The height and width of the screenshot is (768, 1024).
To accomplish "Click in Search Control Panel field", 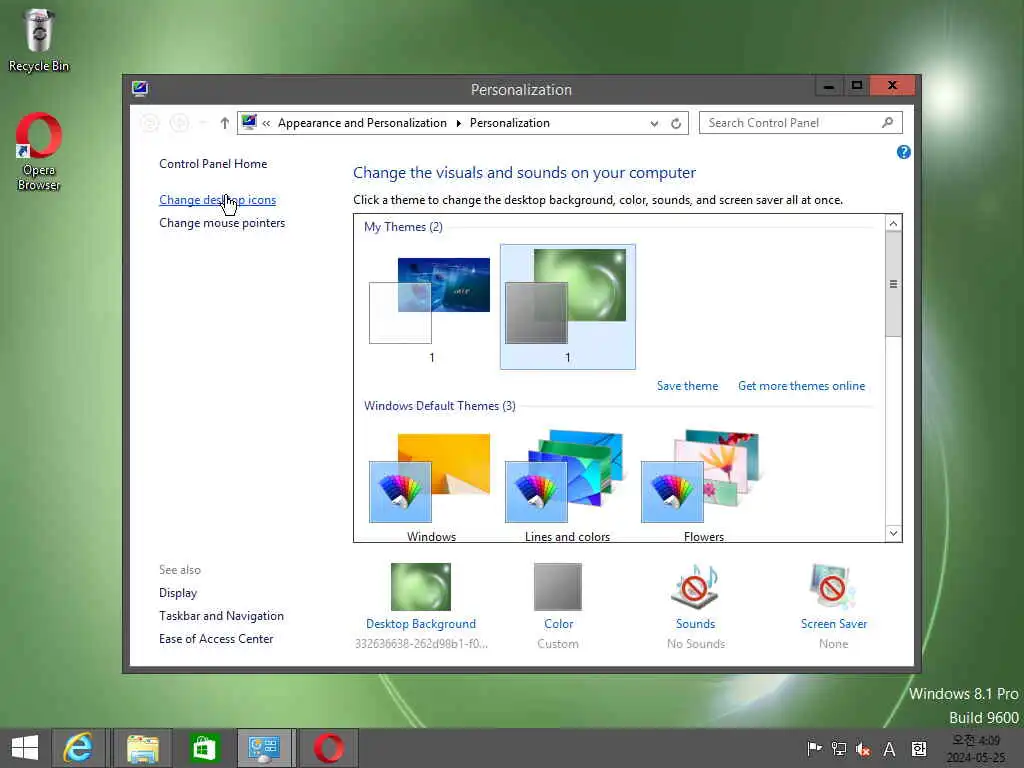I will click(801, 123).
